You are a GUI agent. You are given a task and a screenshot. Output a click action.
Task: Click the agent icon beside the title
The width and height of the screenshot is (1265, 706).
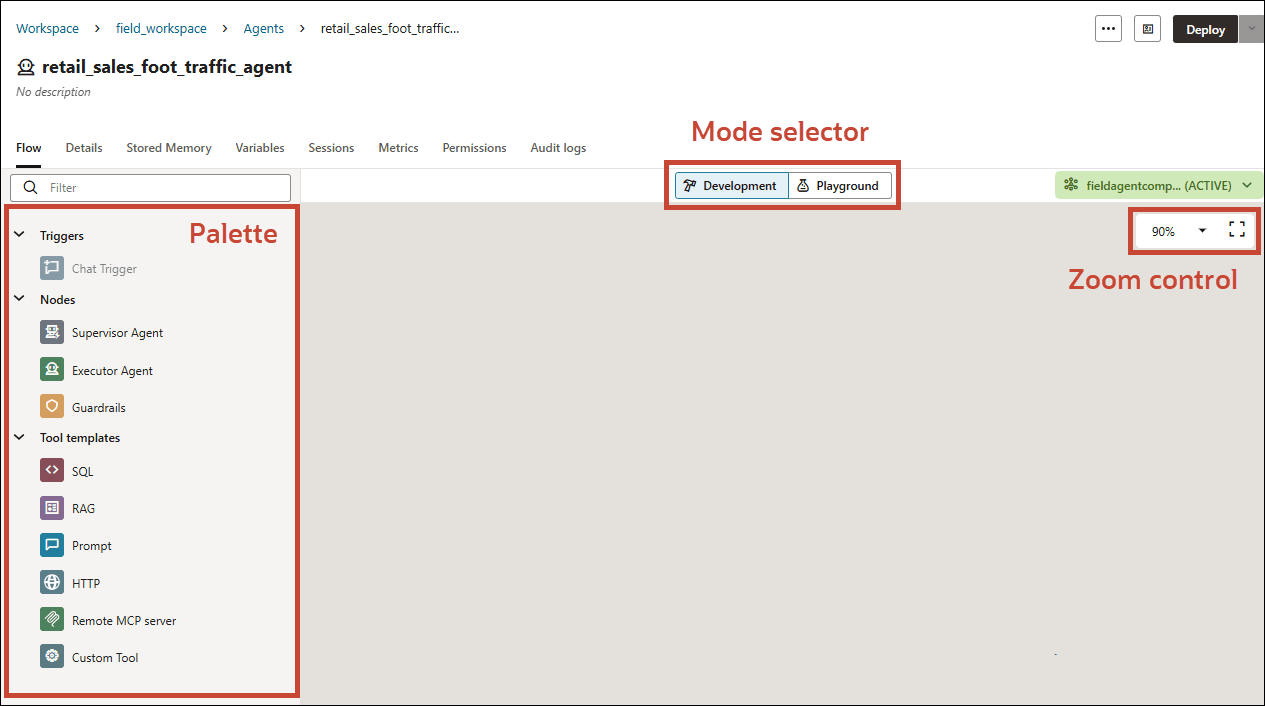point(26,67)
